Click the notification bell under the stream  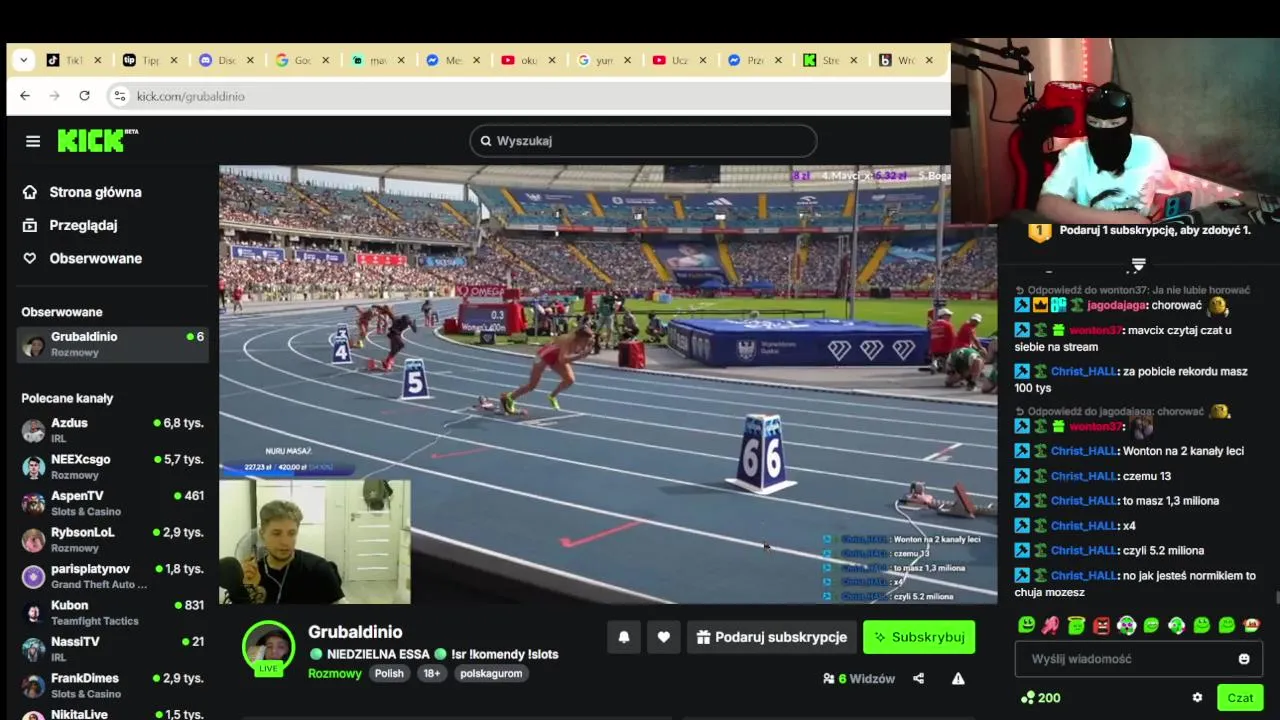pyautogui.click(x=624, y=637)
